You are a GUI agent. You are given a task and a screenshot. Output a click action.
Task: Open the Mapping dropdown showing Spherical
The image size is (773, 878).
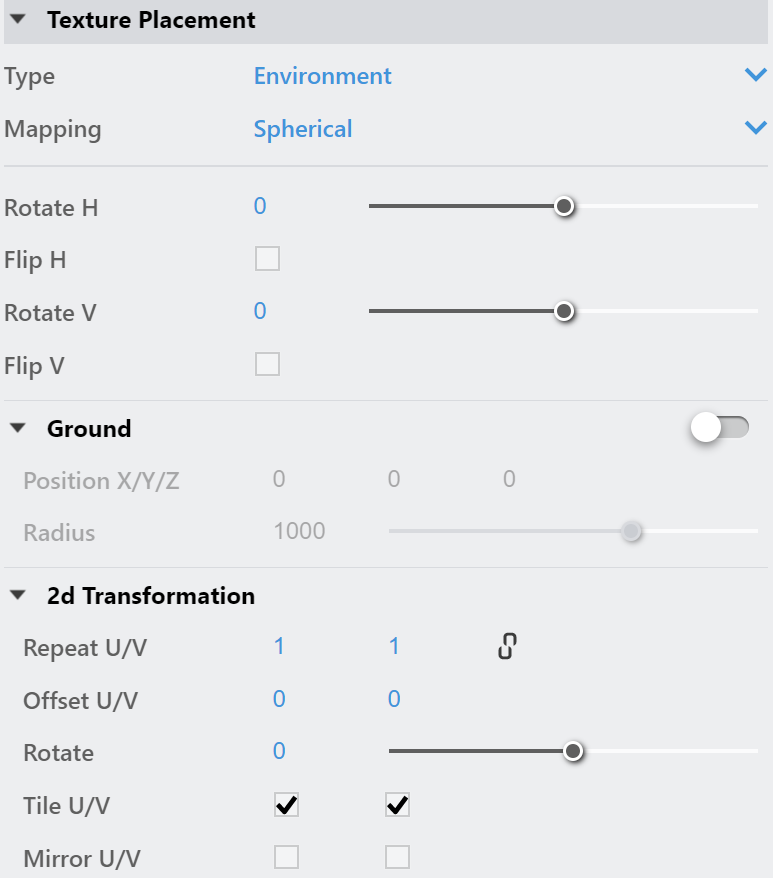coord(510,128)
